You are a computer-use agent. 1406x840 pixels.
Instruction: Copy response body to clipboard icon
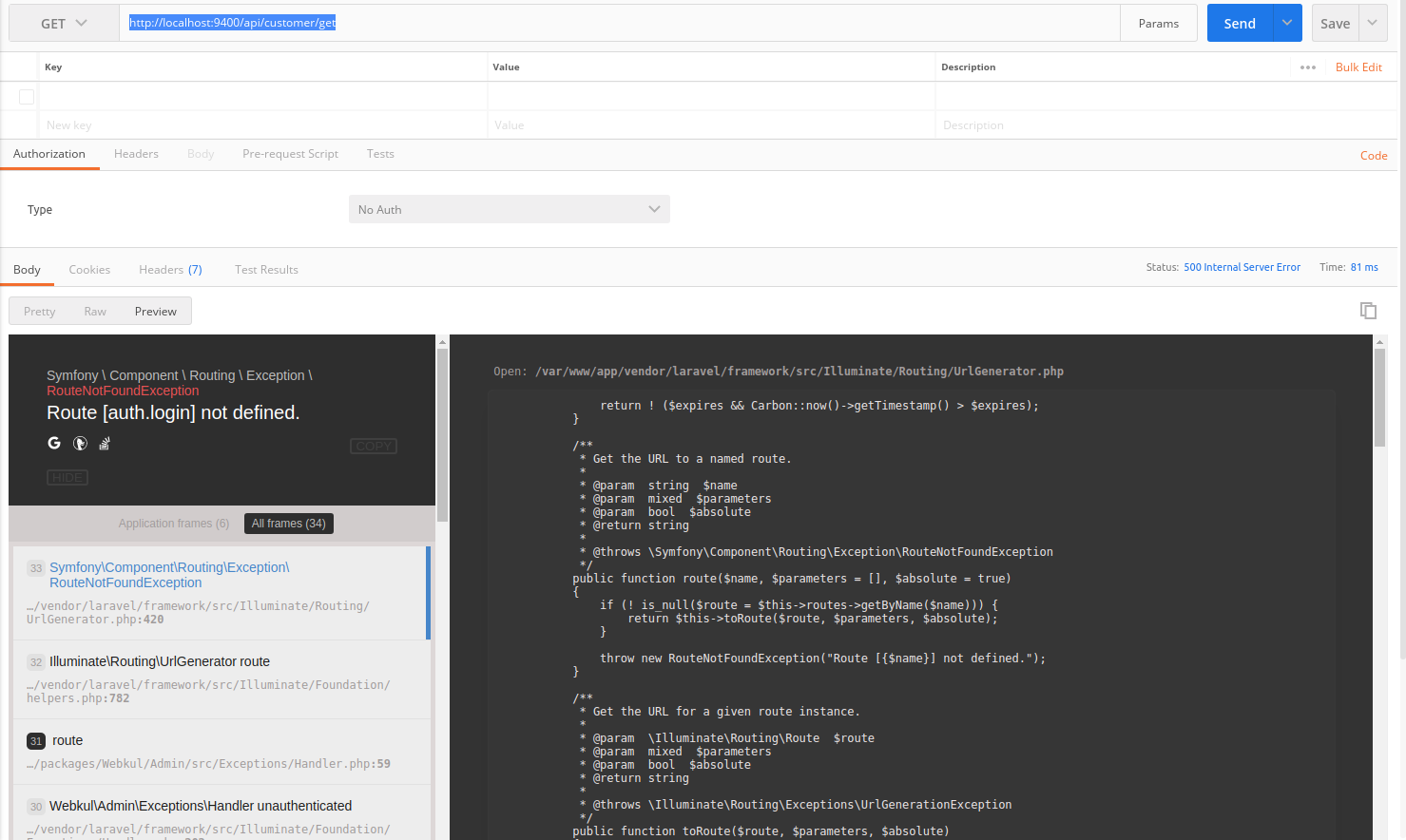click(x=1368, y=311)
